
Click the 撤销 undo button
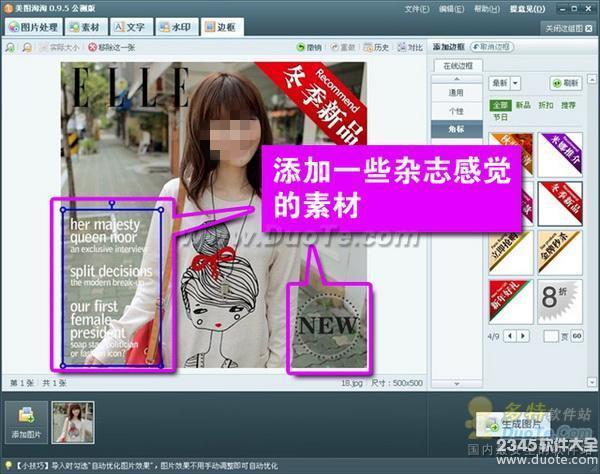coord(310,47)
